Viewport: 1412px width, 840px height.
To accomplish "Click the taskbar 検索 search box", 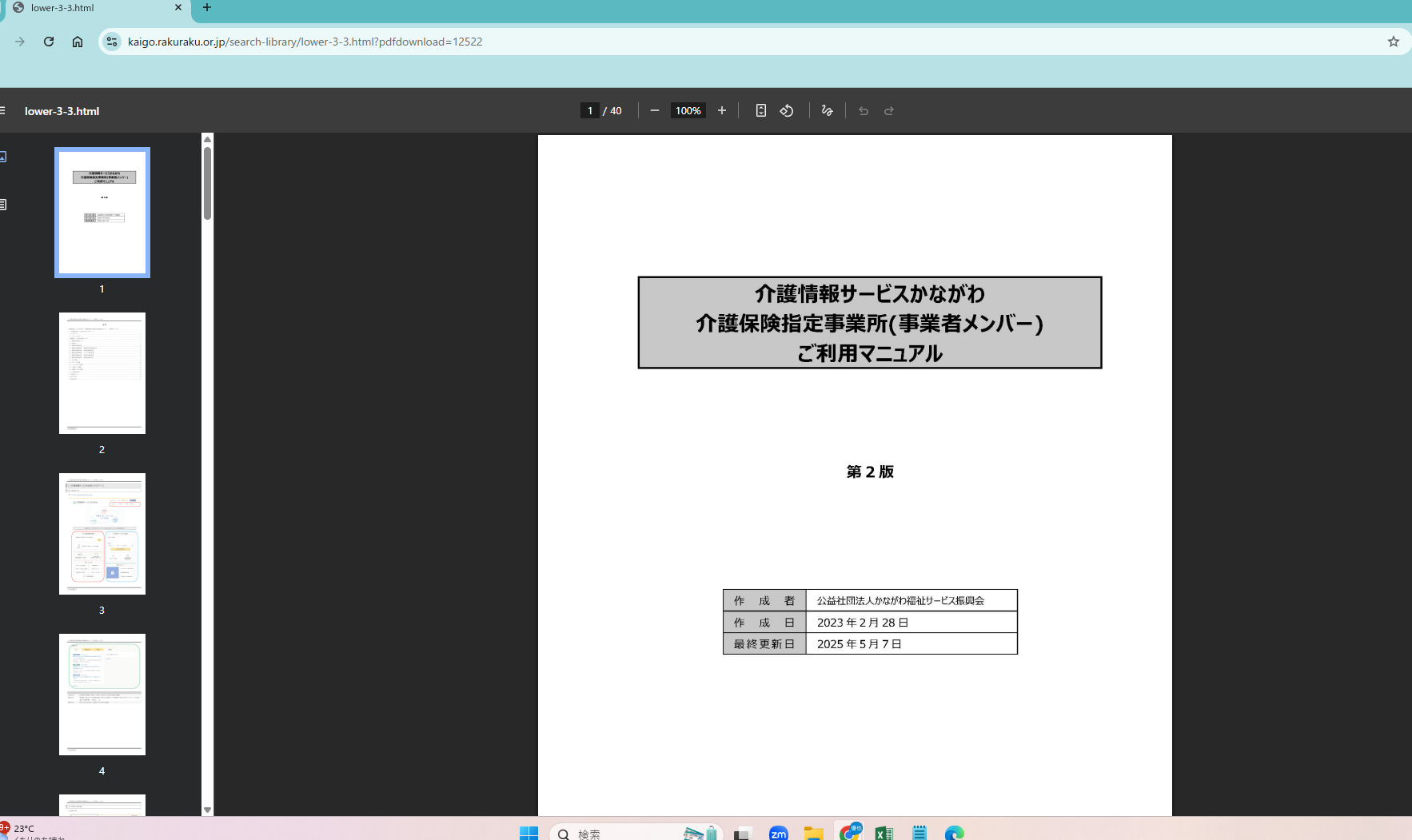I will pos(636,833).
